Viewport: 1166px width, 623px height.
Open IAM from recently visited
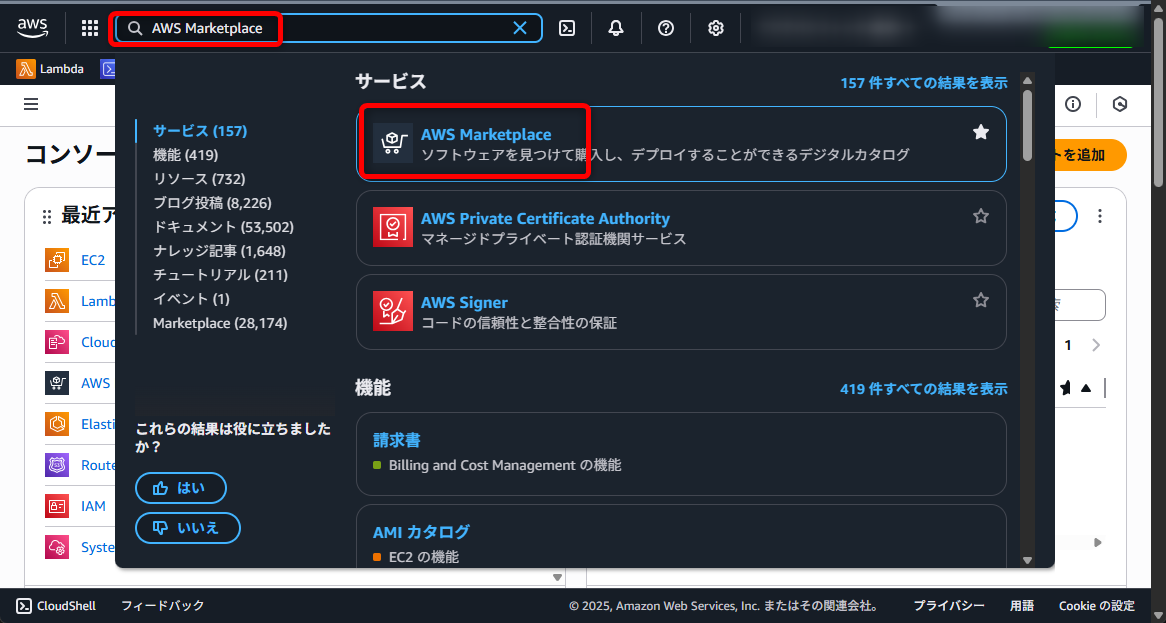[x=93, y=506]
